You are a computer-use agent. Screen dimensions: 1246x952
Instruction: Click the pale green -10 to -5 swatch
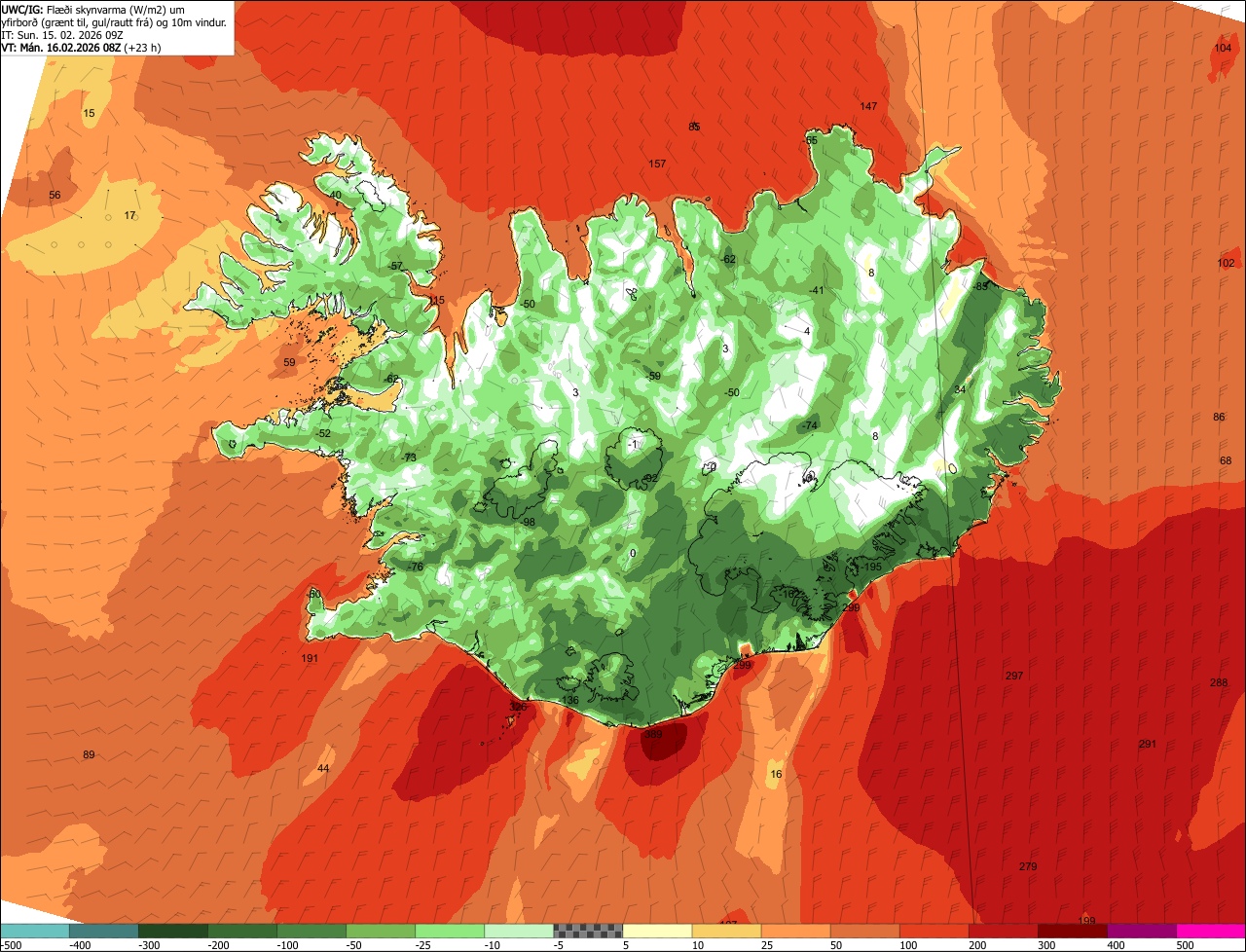point(519,931)
